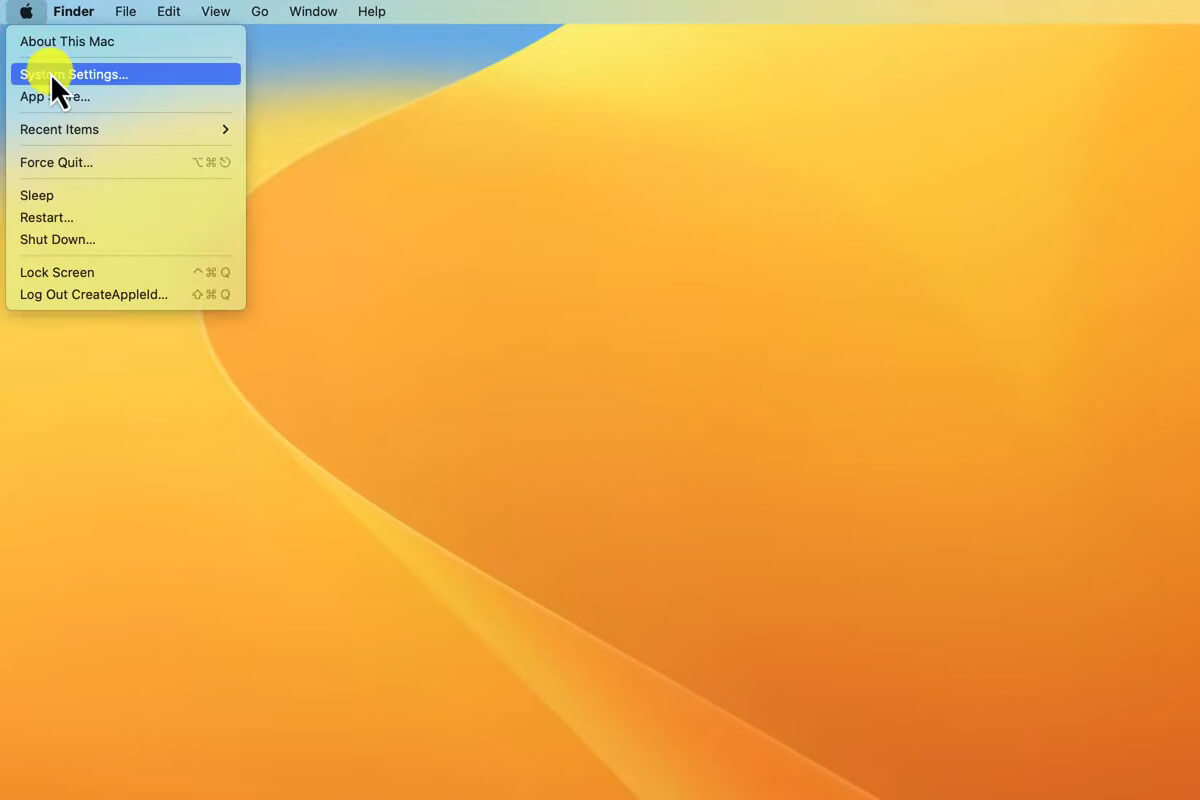Screen dimensions: 1200x800
Task: Choose Force Quit from the menu
Action: [57, 163]
